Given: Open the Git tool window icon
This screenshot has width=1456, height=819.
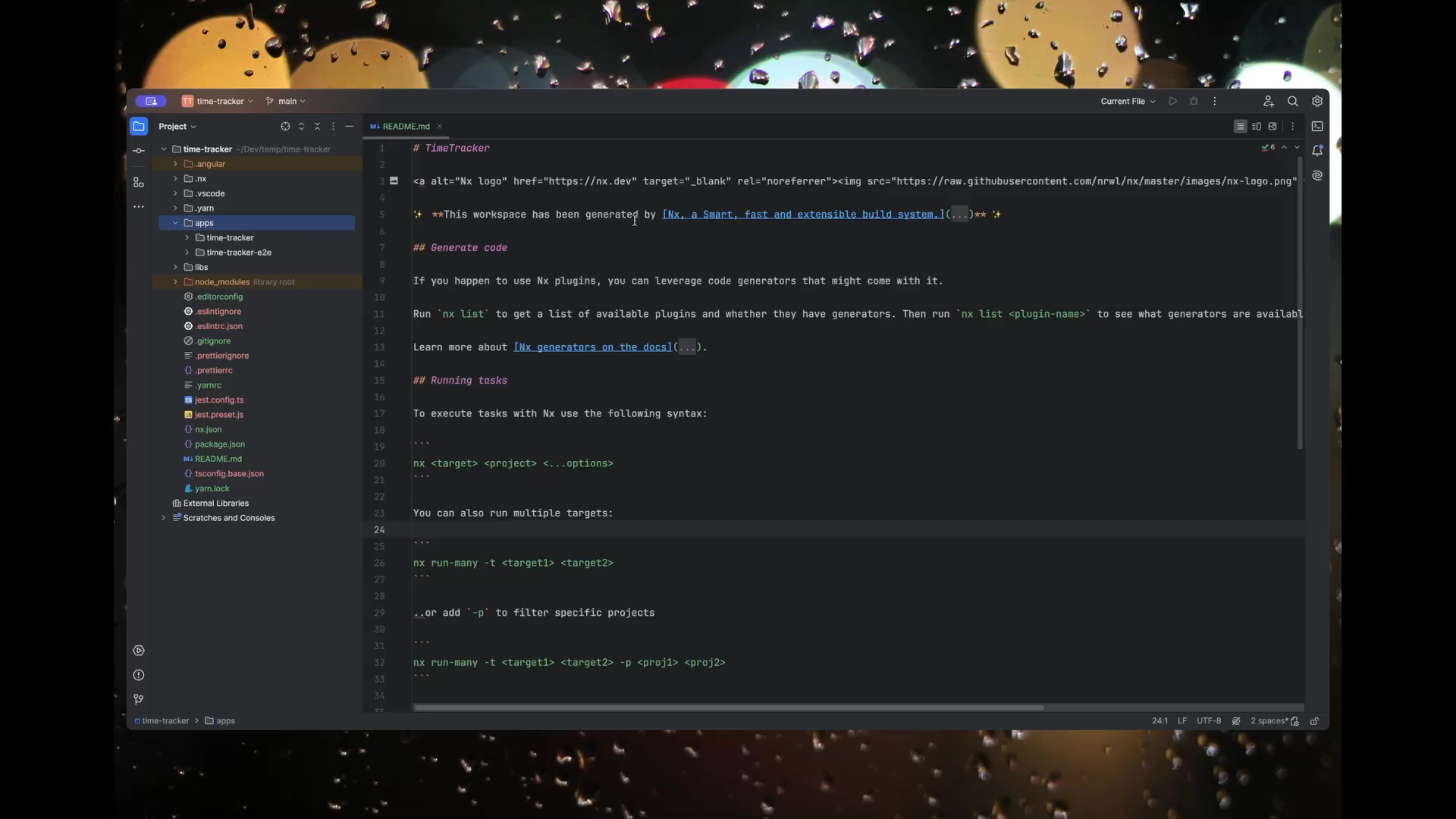Looking at the screenshot, I should [x=138, y=699].
